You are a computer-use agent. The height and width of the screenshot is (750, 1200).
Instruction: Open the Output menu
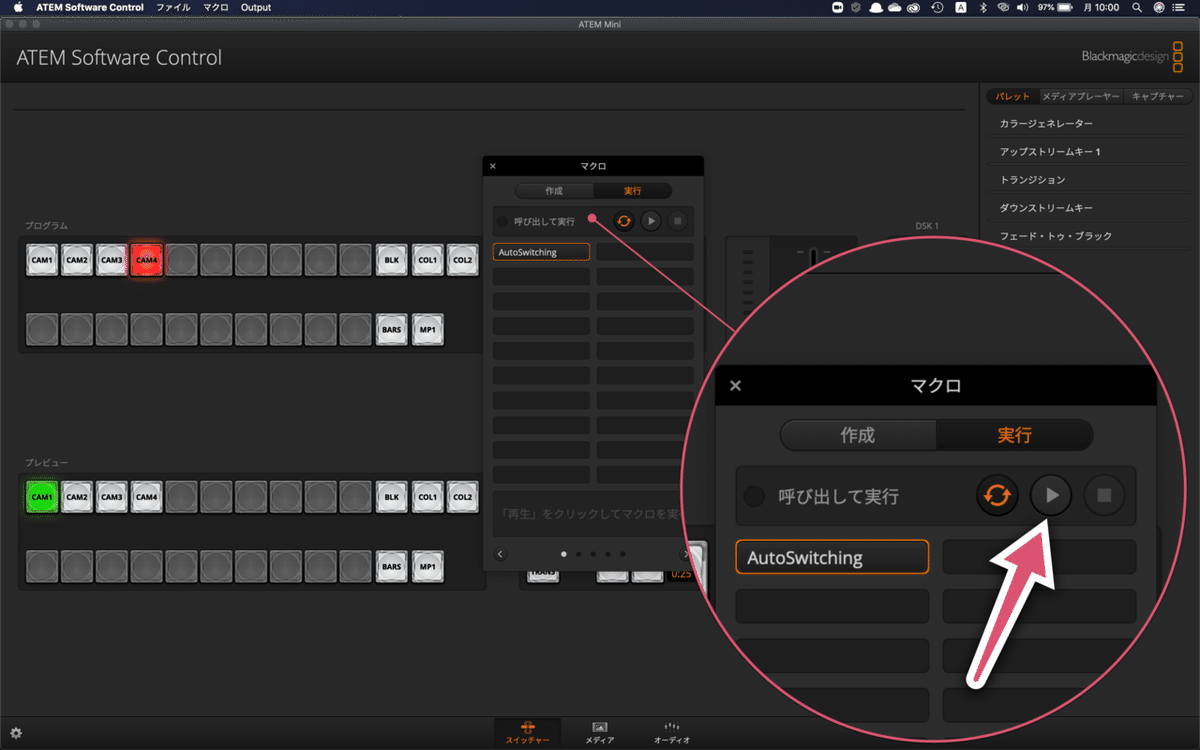click(x=256, y=7)
